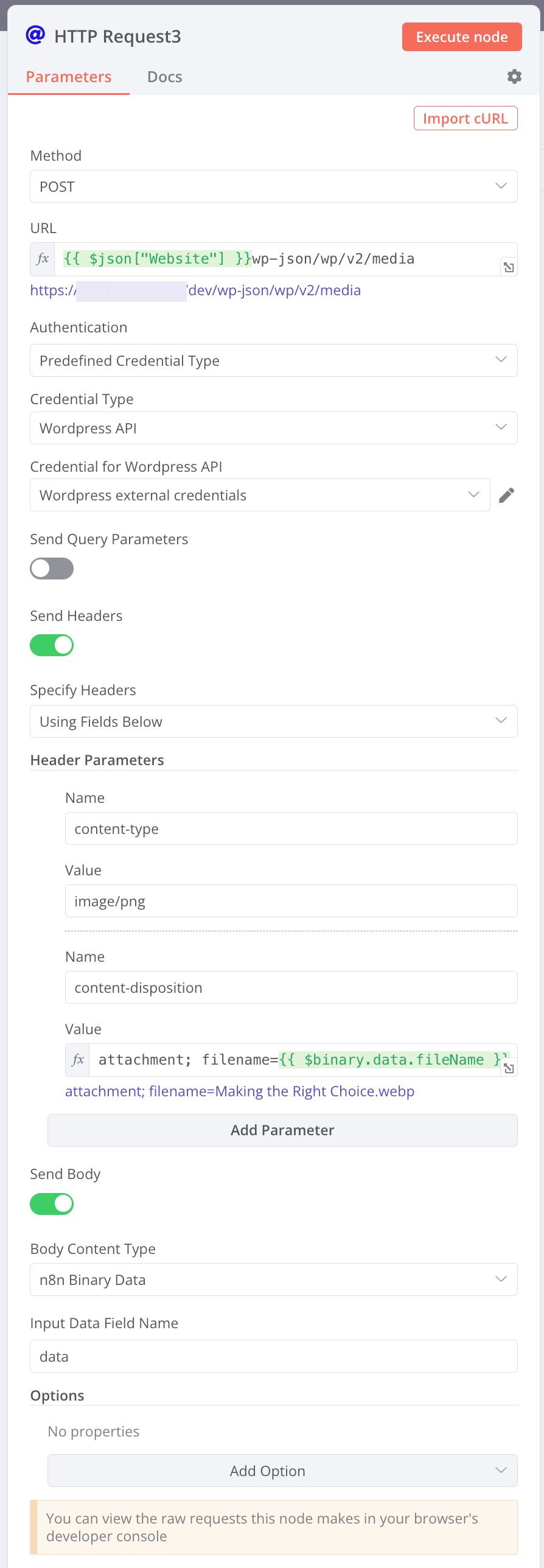Click Add Parameter under Header Parameters
Screen dimensions: 544x1568
282,1130
